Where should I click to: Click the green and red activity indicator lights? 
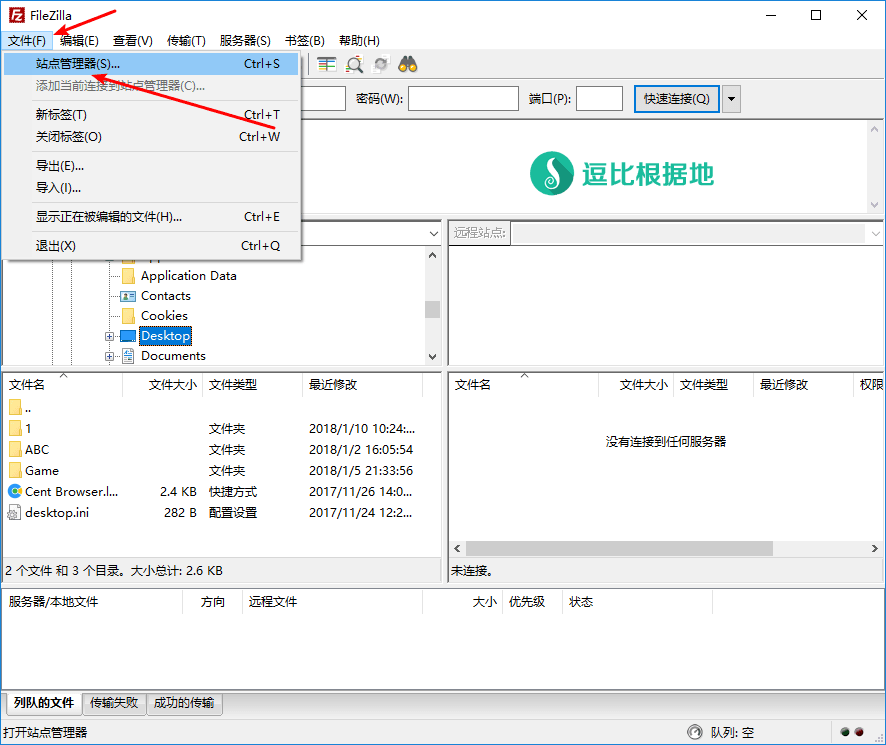pos(851,733)
